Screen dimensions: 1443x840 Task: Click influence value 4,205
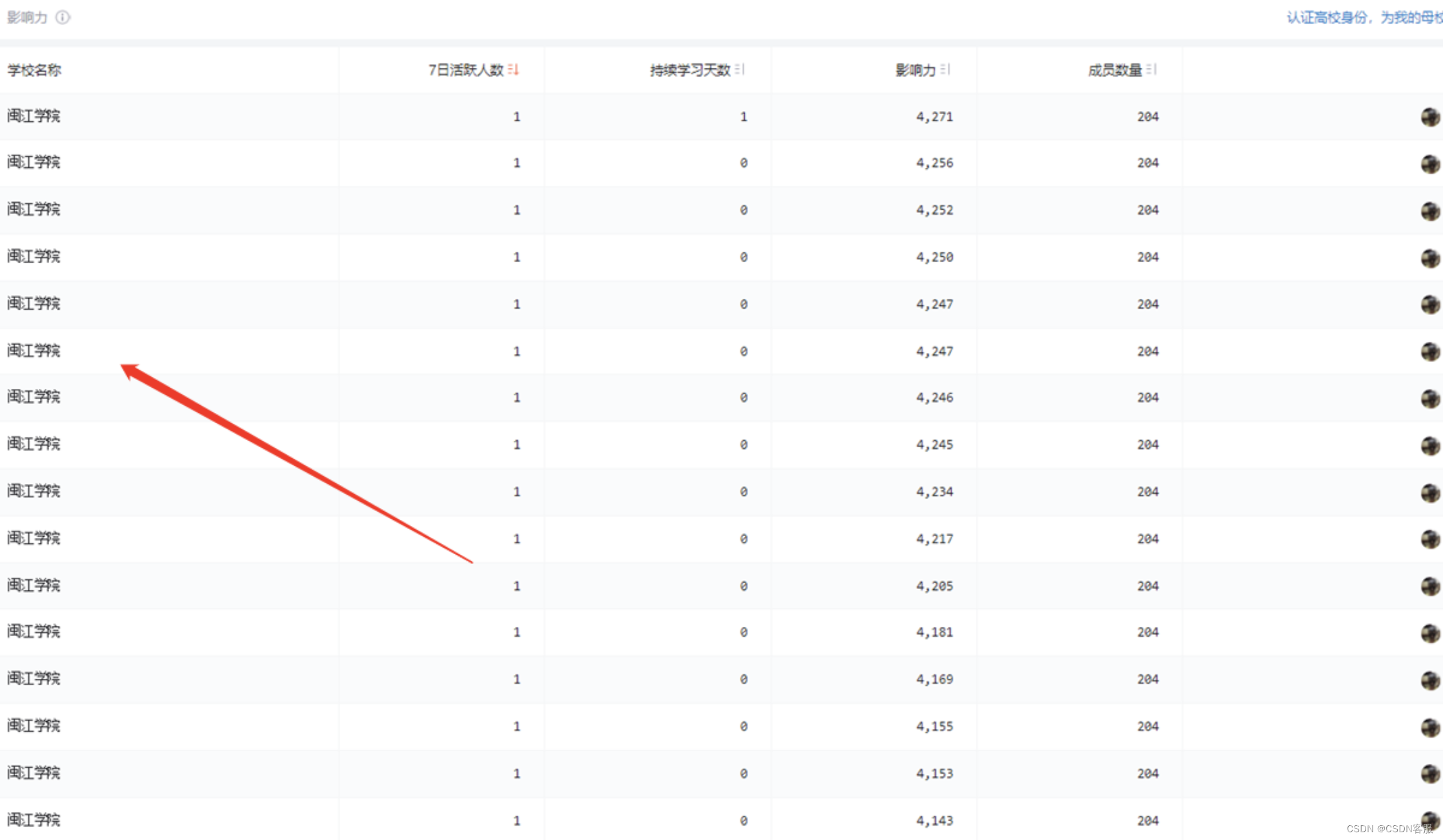tap(934, 586)
